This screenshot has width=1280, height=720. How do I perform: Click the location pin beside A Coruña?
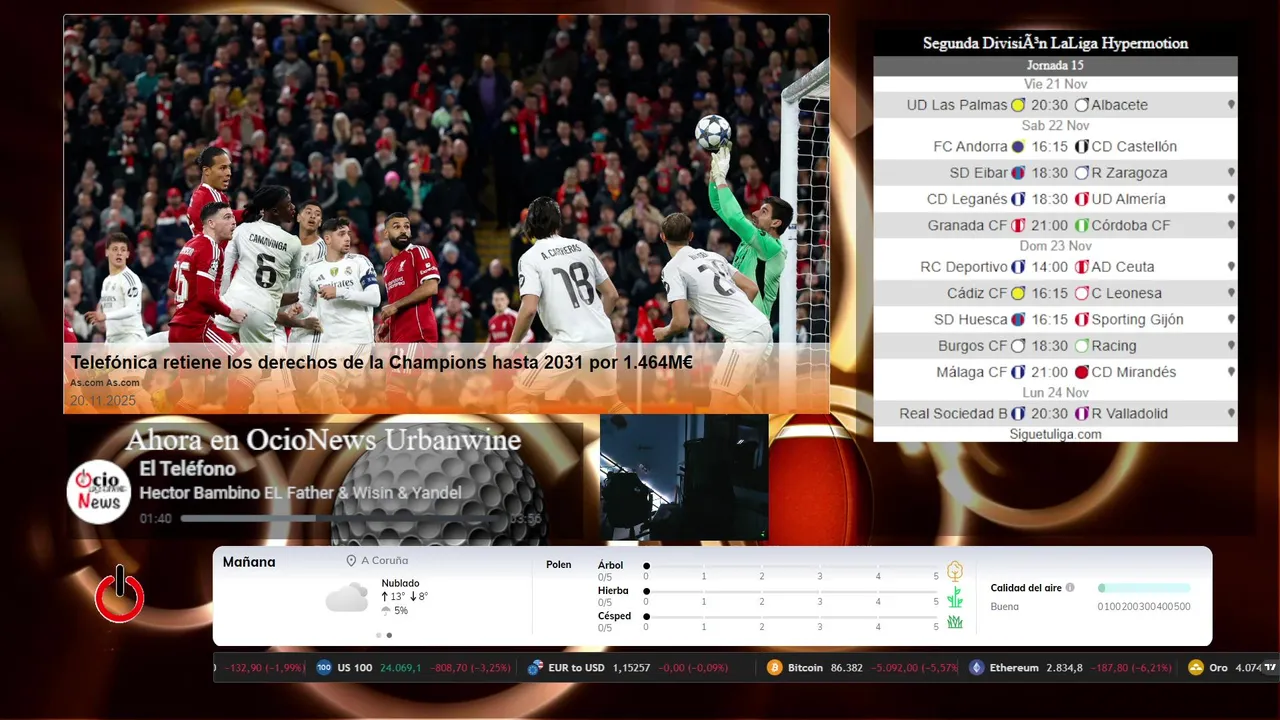[x=351, y=561]
